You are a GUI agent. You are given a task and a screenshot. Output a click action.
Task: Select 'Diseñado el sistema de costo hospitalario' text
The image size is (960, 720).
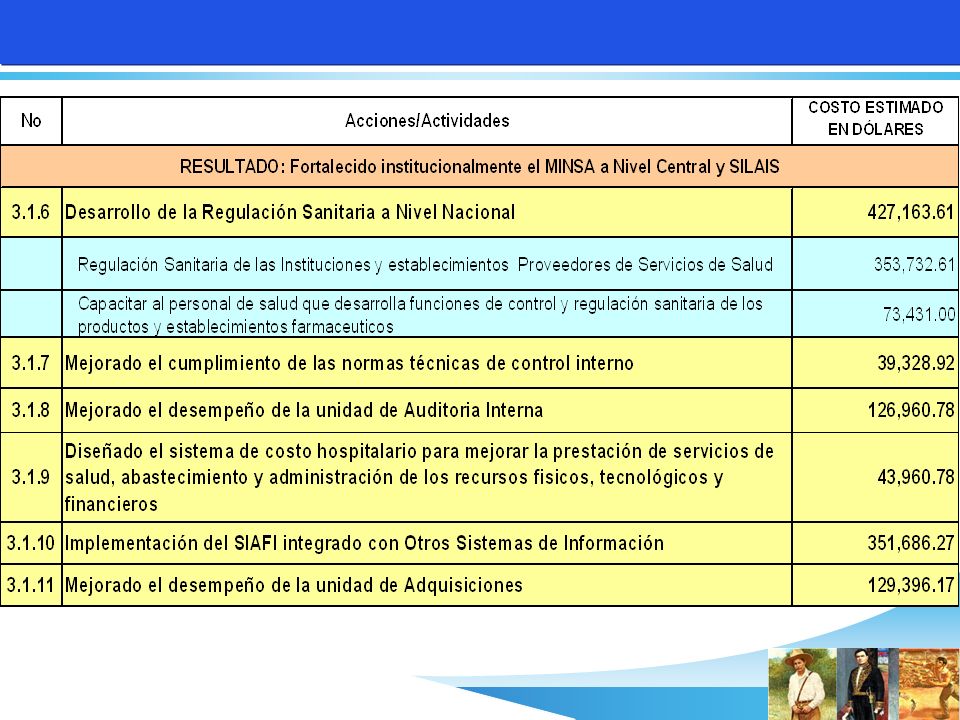pyautogui.click(x=419, y=478)
